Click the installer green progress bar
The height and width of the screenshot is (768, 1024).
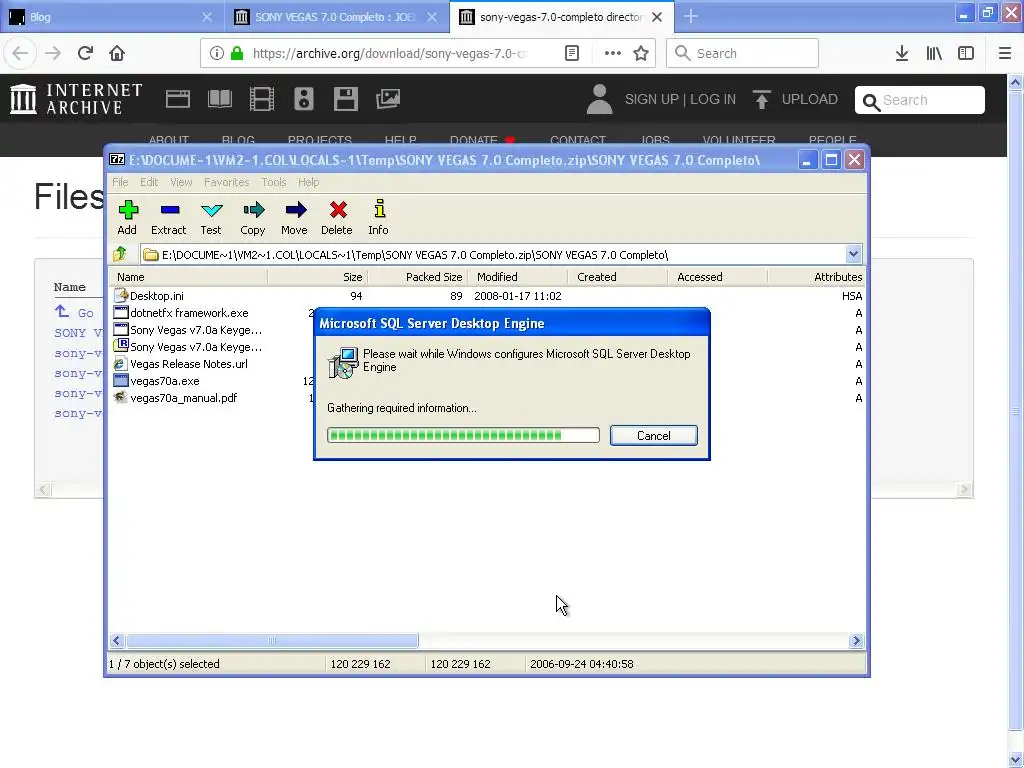(x=463, y=436)
